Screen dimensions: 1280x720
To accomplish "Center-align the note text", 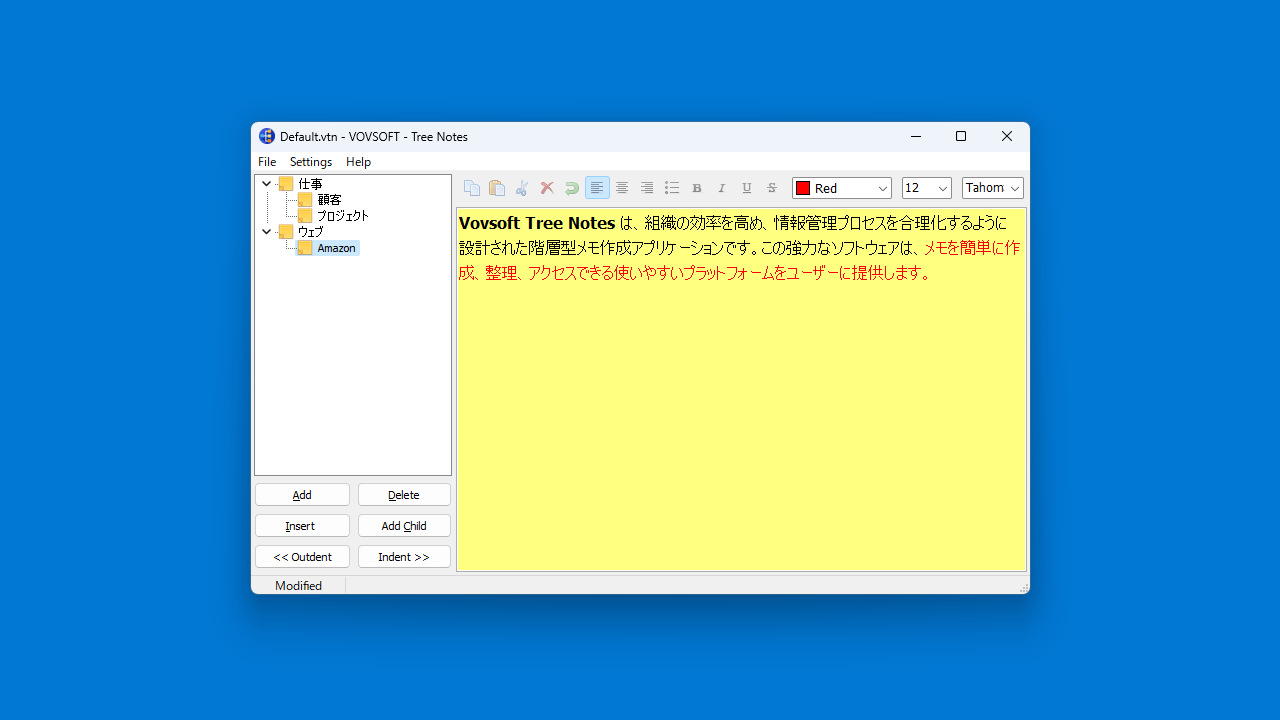I will pyautogui.click(x=622, y=188).
